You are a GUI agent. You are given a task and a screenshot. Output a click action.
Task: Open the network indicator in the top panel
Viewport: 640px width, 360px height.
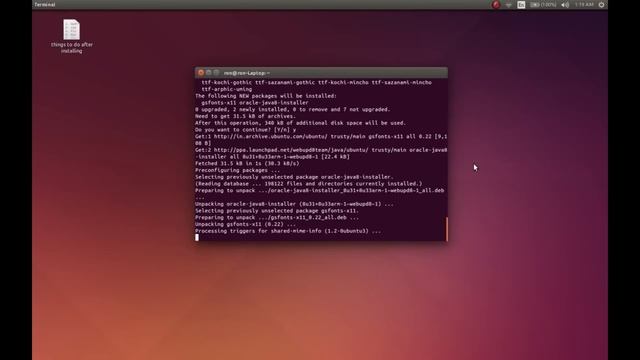(509, 5)
